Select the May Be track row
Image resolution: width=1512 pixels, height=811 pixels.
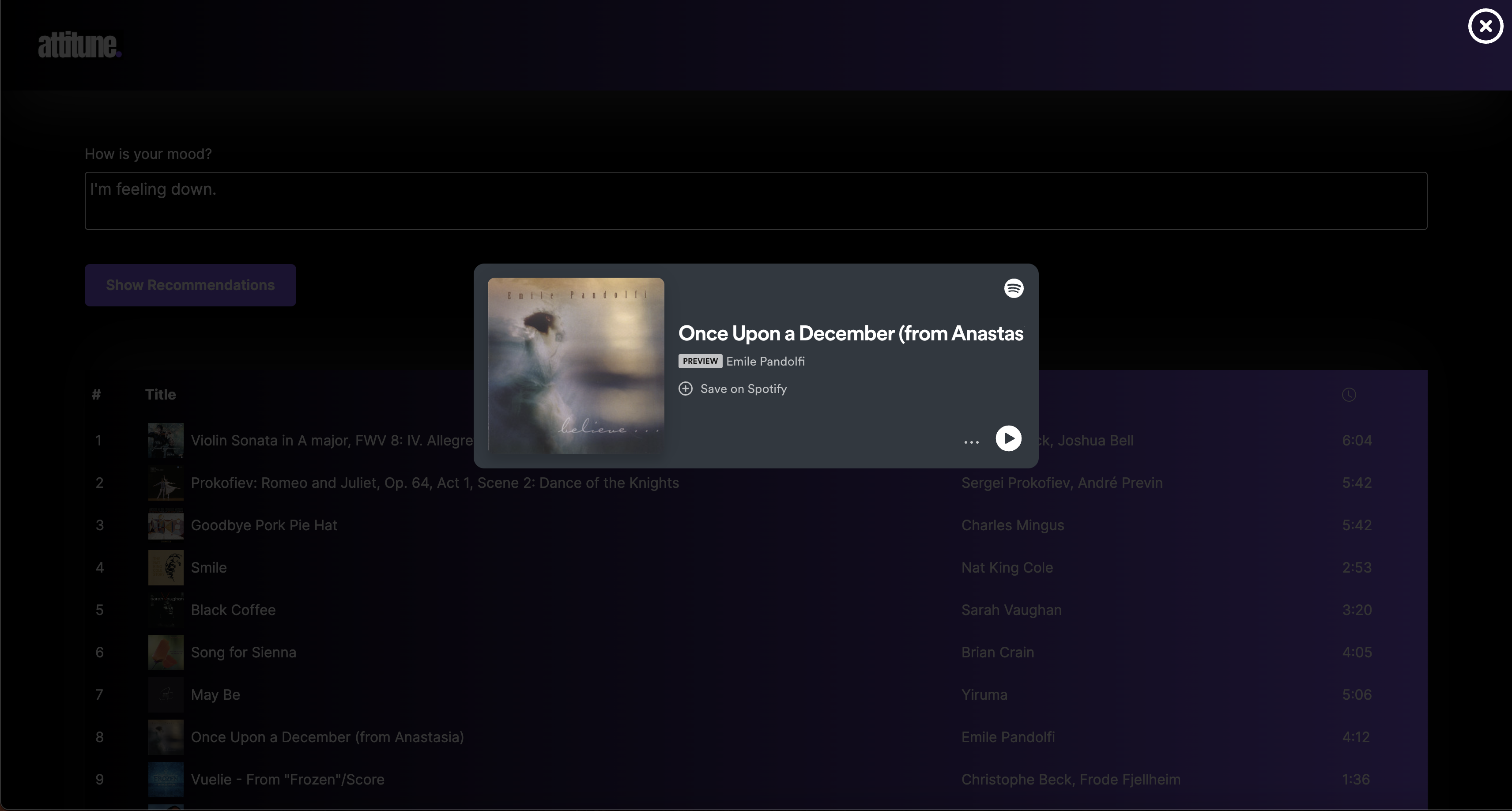[215, 695]
